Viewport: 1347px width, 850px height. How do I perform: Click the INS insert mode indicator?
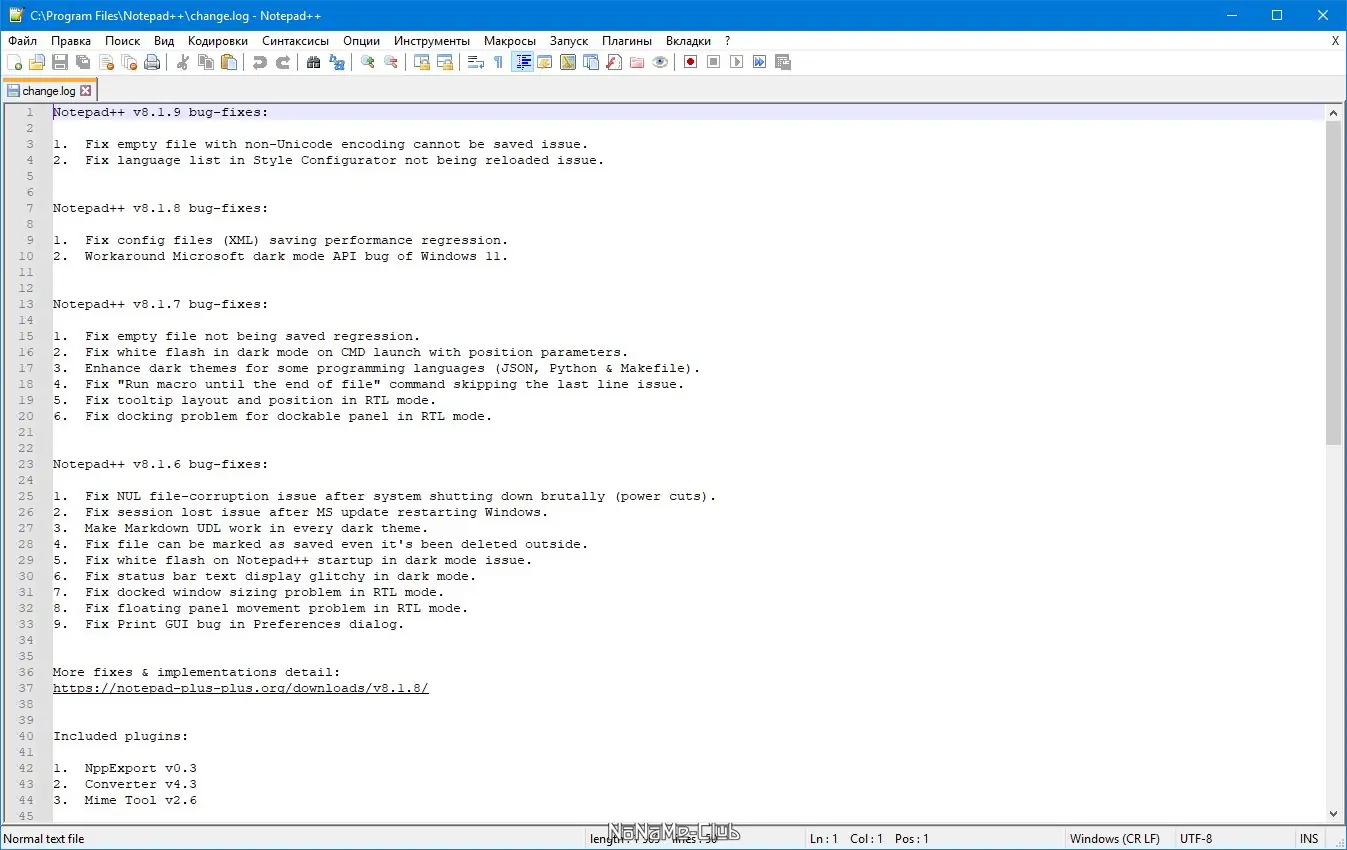click(1309, 839)
